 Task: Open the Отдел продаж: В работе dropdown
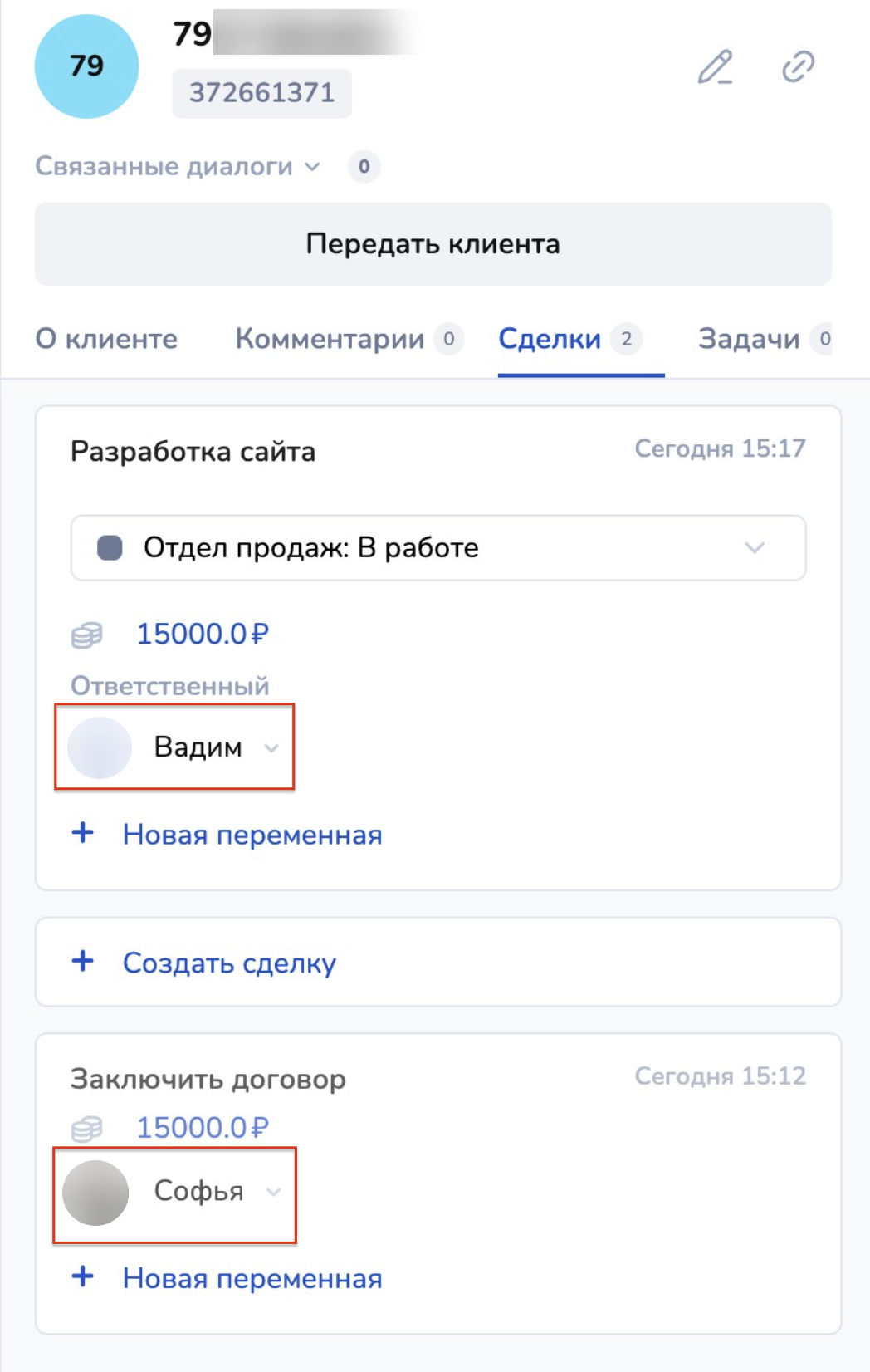coord(437,548)
